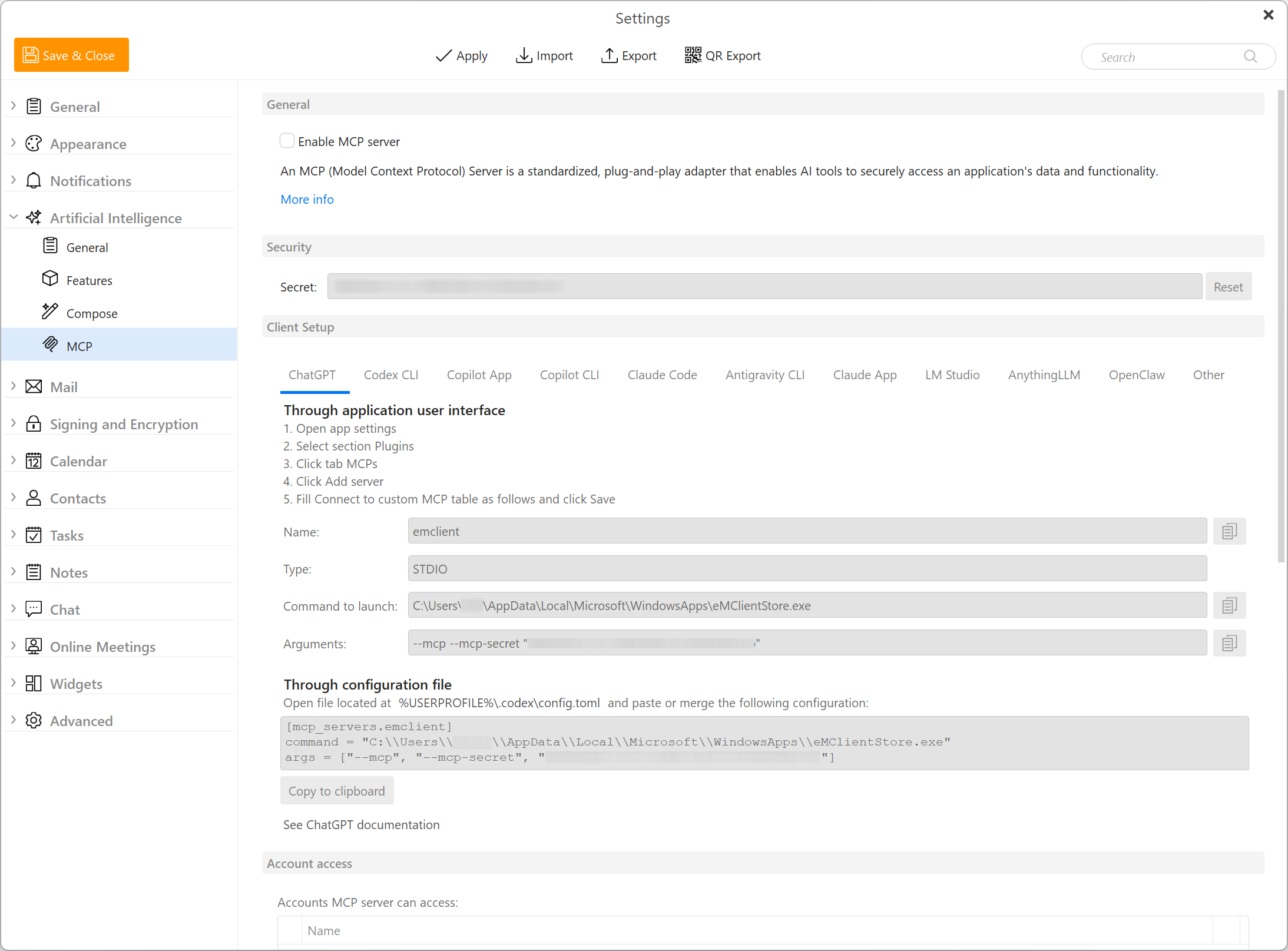Expand the Signing and Encryption chevron
Image resolution: width=1288 pixels, height=951 pixels.
14,423
